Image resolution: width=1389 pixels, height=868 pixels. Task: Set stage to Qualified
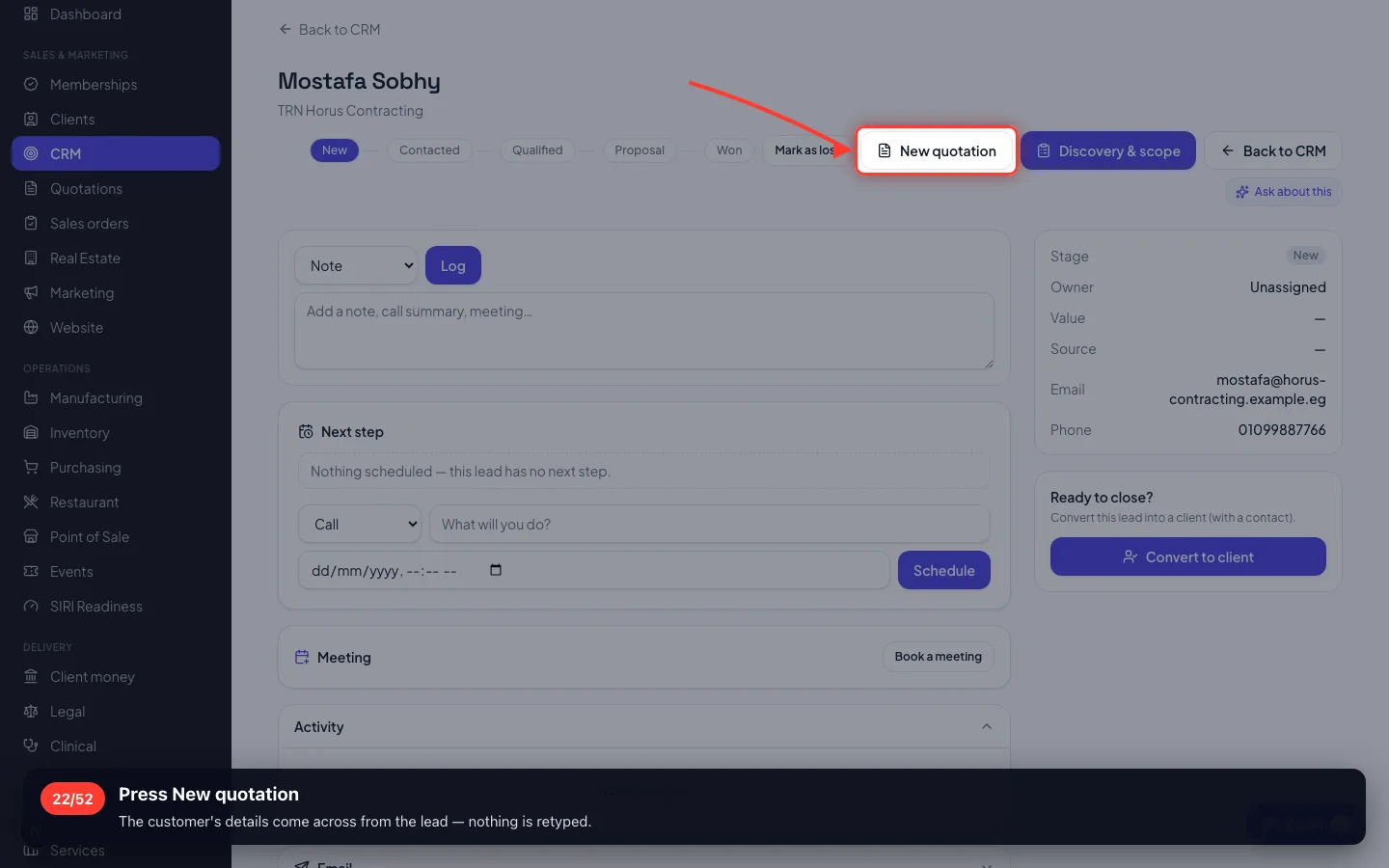click(537, 150)
